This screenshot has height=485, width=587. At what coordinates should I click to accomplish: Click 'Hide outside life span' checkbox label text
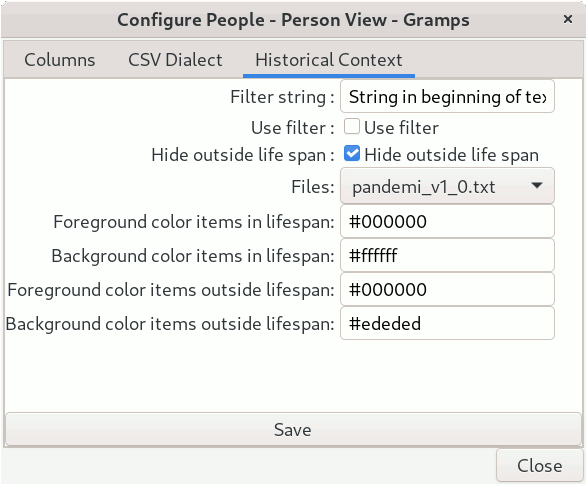point(451,155)
